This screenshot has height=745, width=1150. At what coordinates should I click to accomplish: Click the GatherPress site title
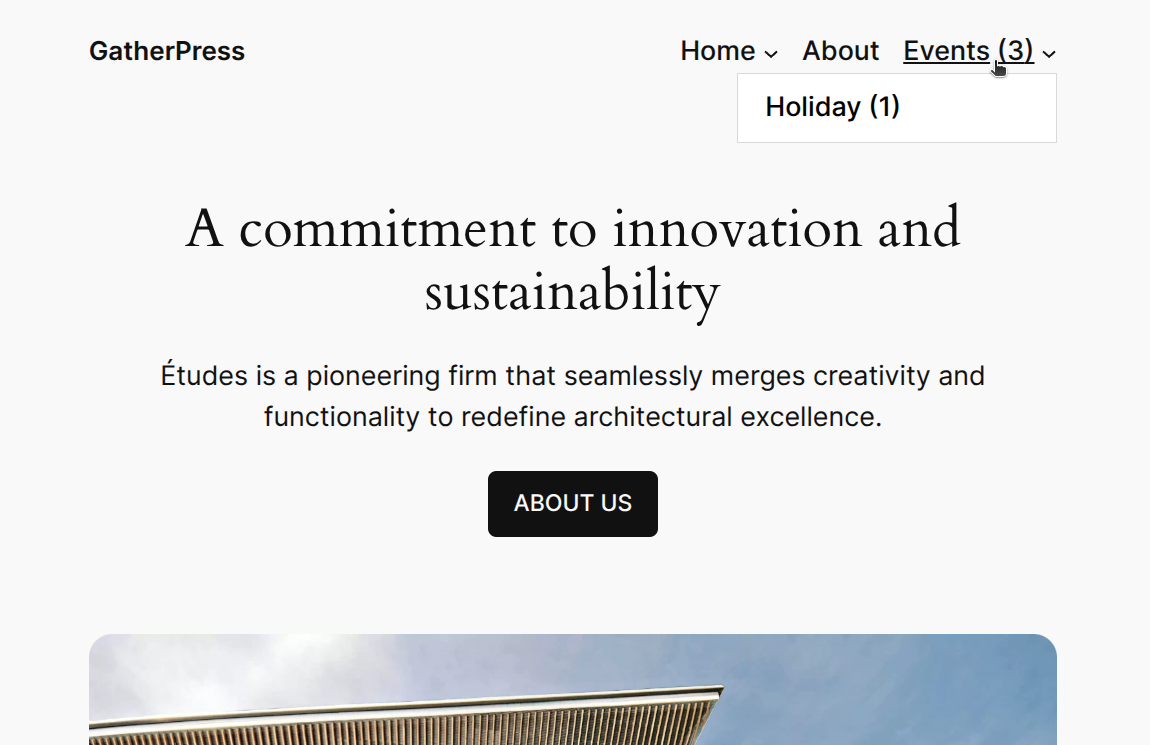pos(167,51)
